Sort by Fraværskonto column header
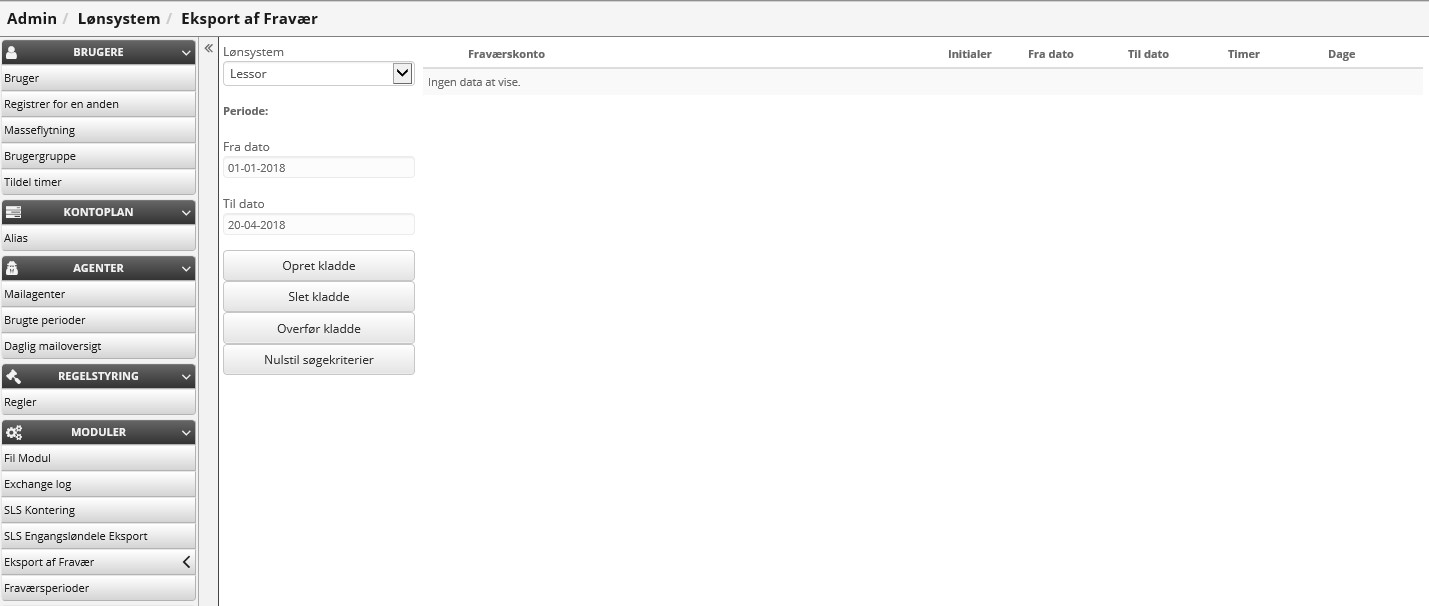The image size is (1429, 606). [x=506, y=54]
